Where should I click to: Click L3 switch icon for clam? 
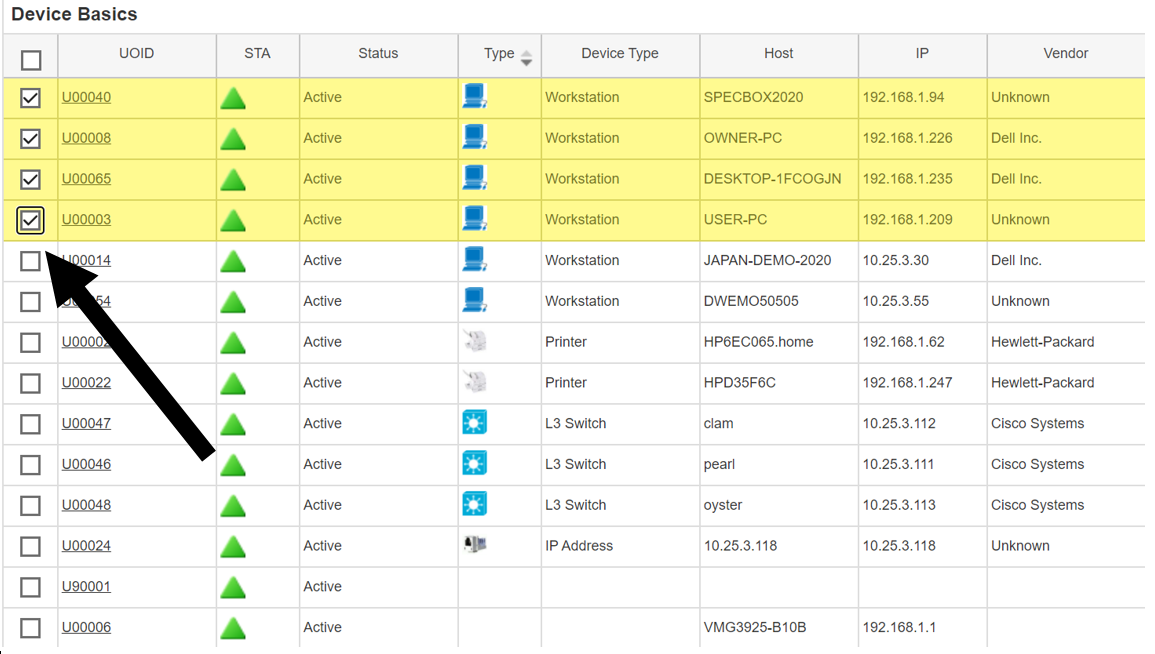coord(474,423)
